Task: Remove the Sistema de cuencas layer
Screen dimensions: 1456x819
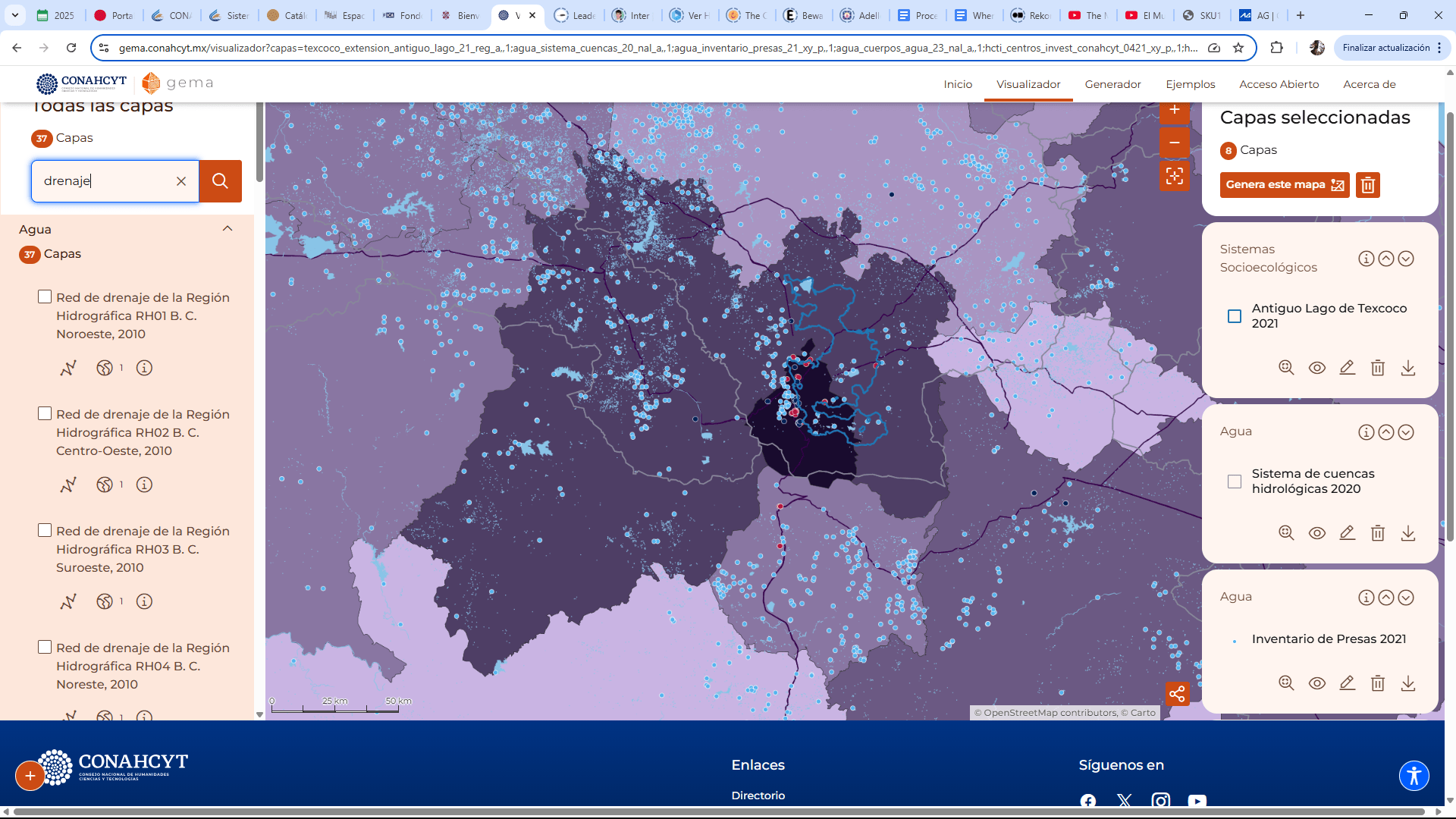Action: point(1377,533)
